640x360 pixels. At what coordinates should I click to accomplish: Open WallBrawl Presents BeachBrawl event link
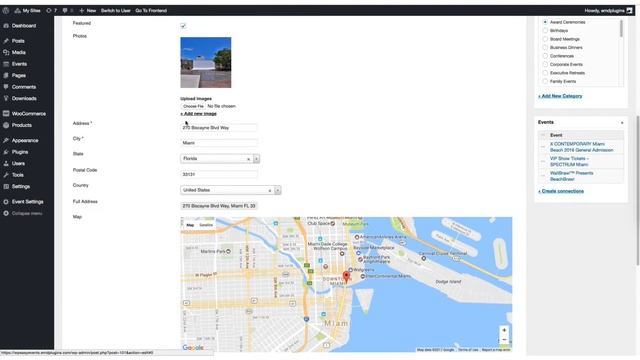(571, 176)
